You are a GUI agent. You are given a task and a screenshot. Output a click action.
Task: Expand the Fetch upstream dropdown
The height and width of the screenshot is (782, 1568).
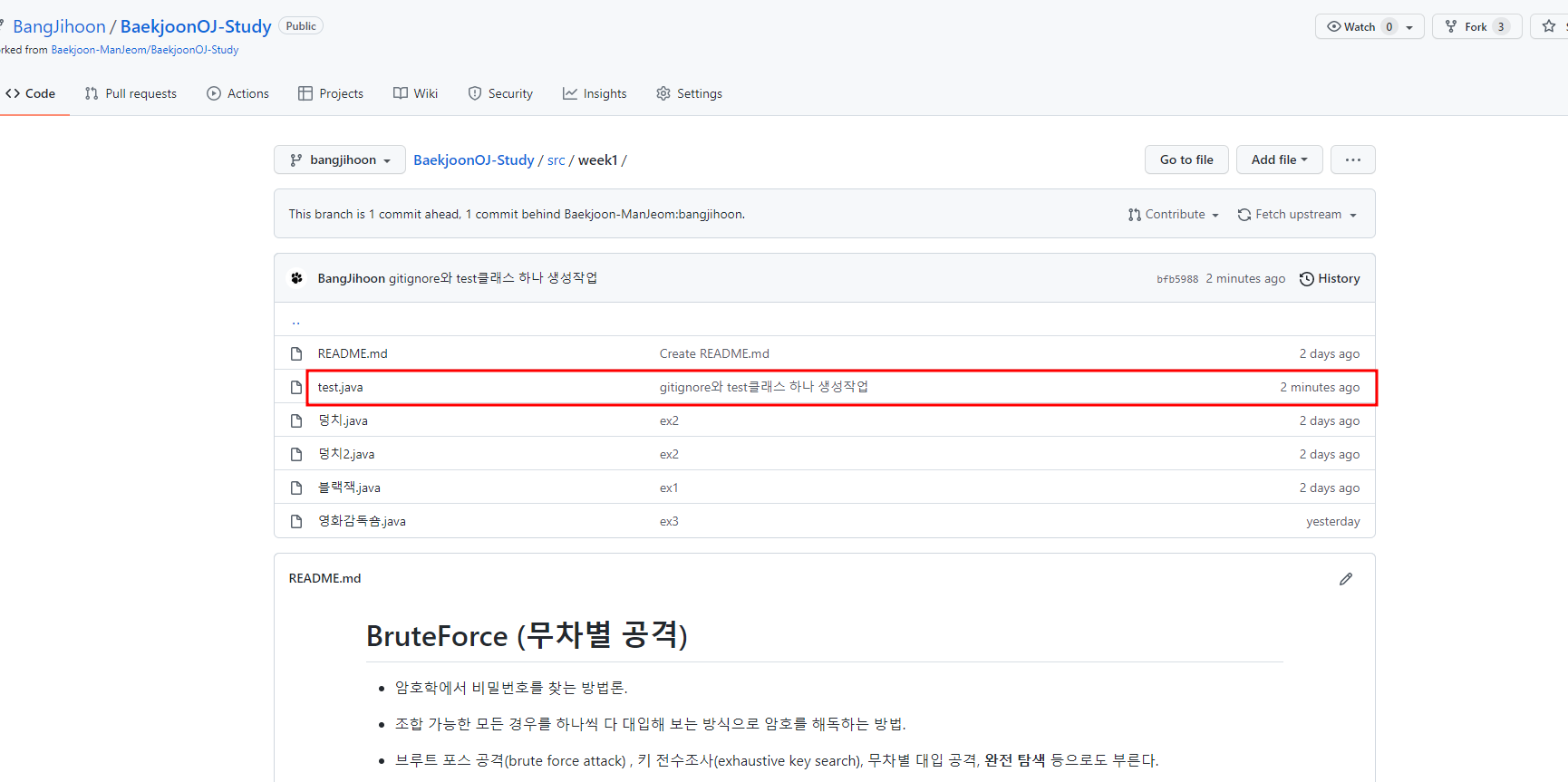(x=1298, y=214)
